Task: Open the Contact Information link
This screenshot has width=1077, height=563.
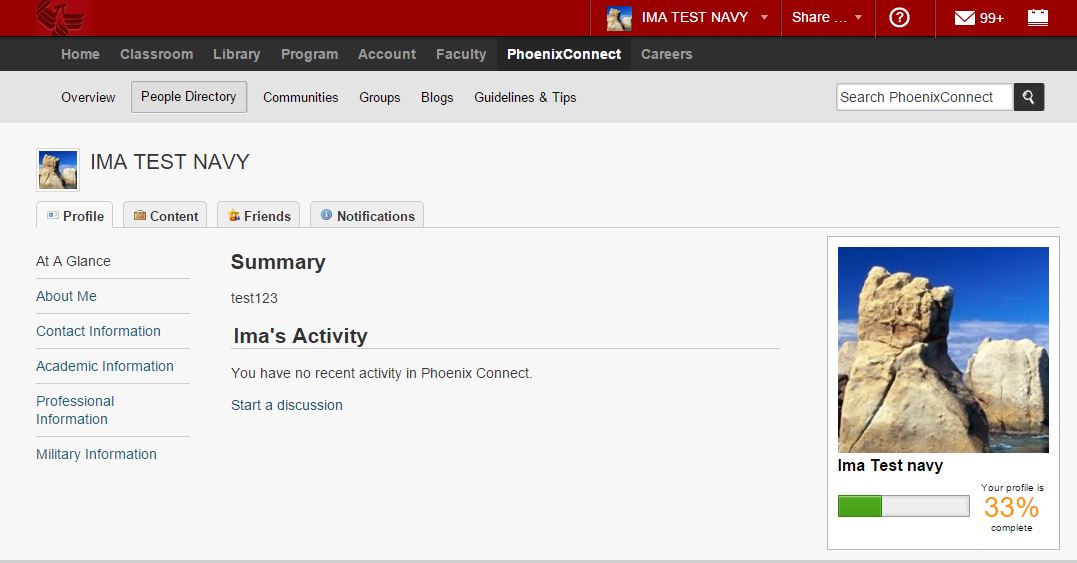Action: (98, 331)
